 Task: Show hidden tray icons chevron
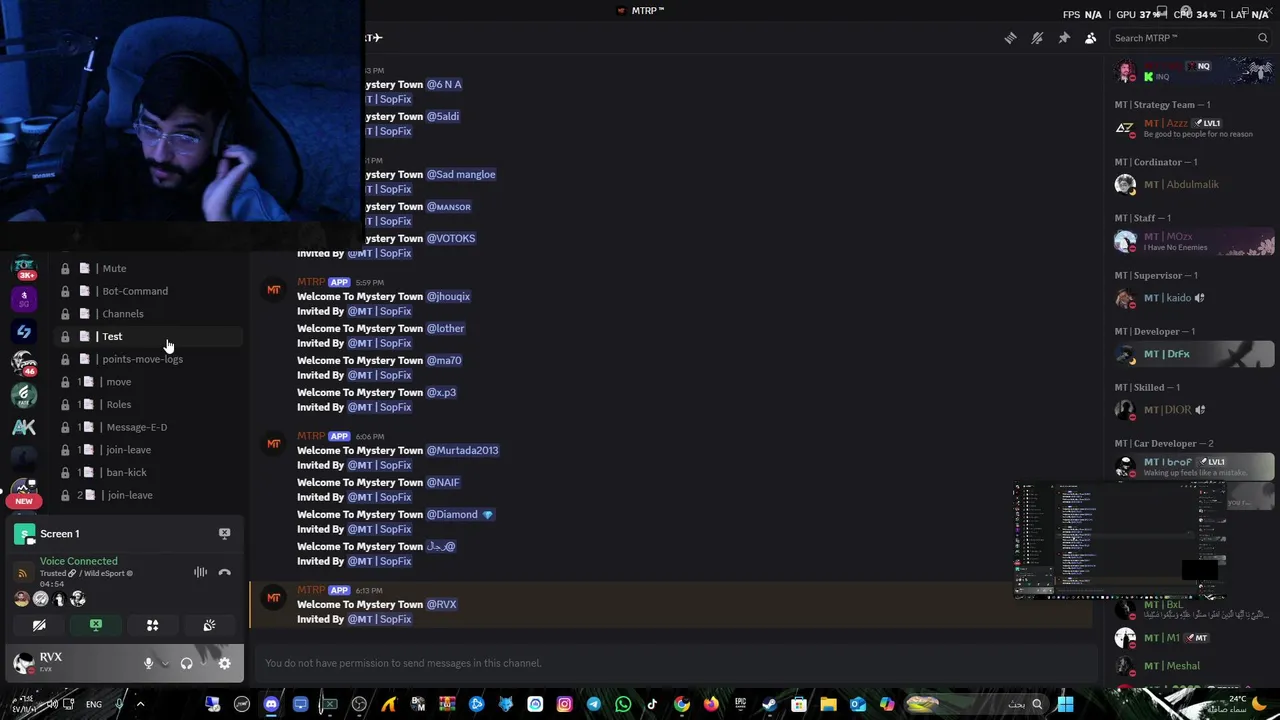[x=140, y=704]
